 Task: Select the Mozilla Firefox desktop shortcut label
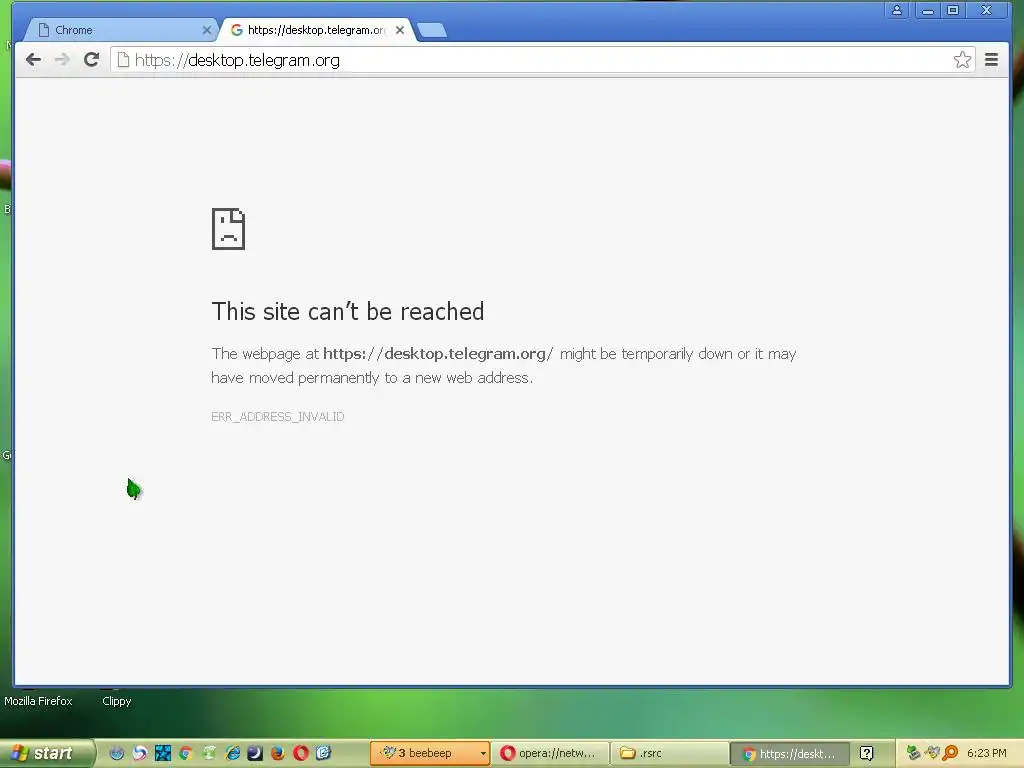(x=38, y=701)
